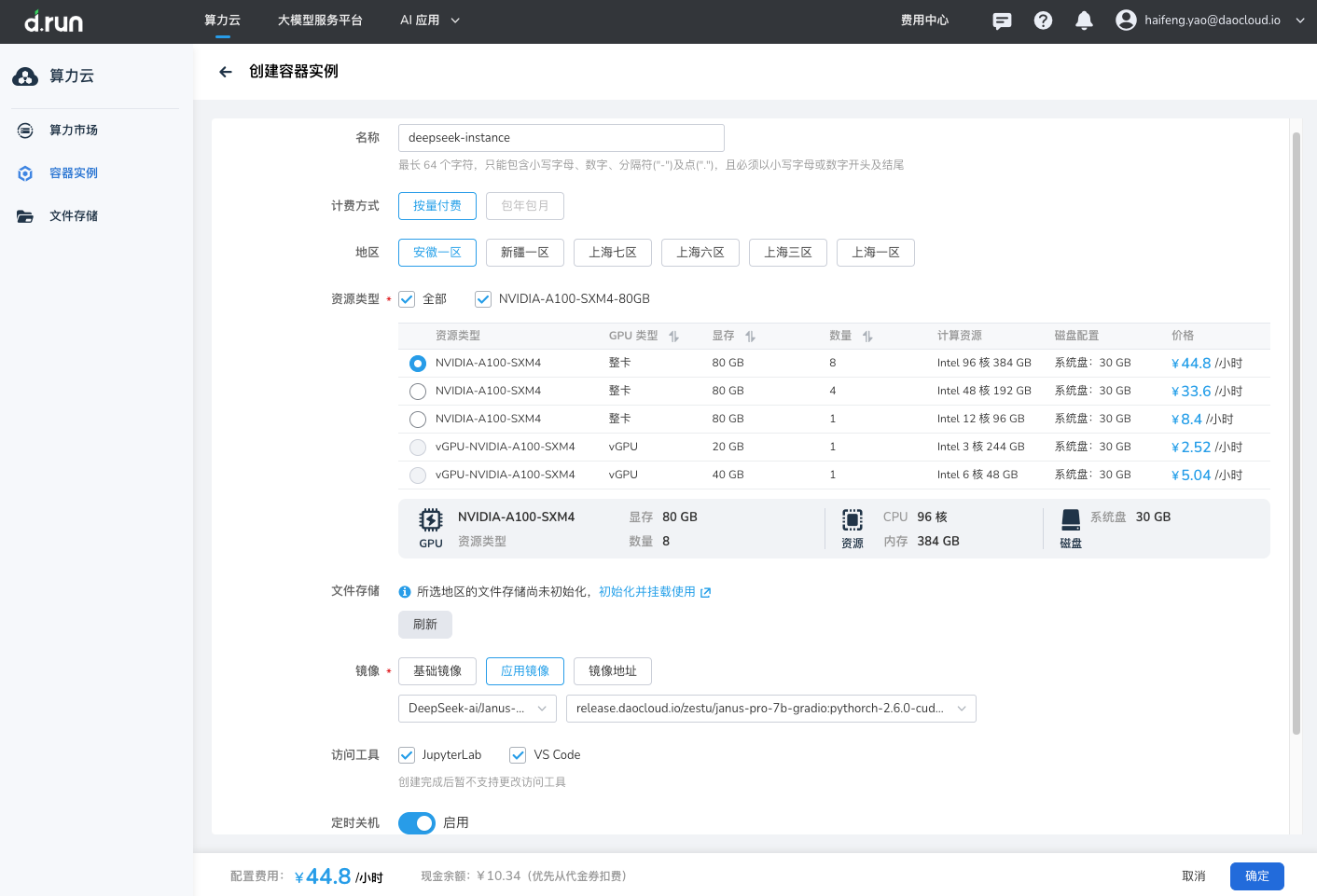
Task: Click the user avatar icon
Action: click(x=1126, y=21)
